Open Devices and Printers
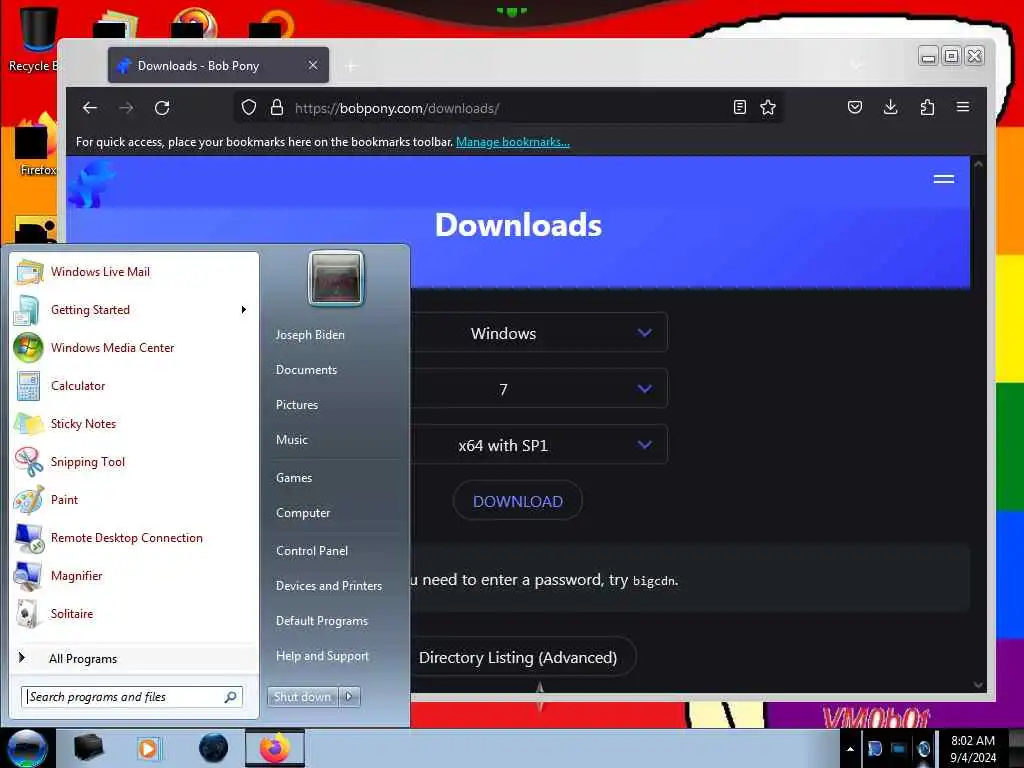The width and height of the screenshot is (1024, 768). point(329,586)
